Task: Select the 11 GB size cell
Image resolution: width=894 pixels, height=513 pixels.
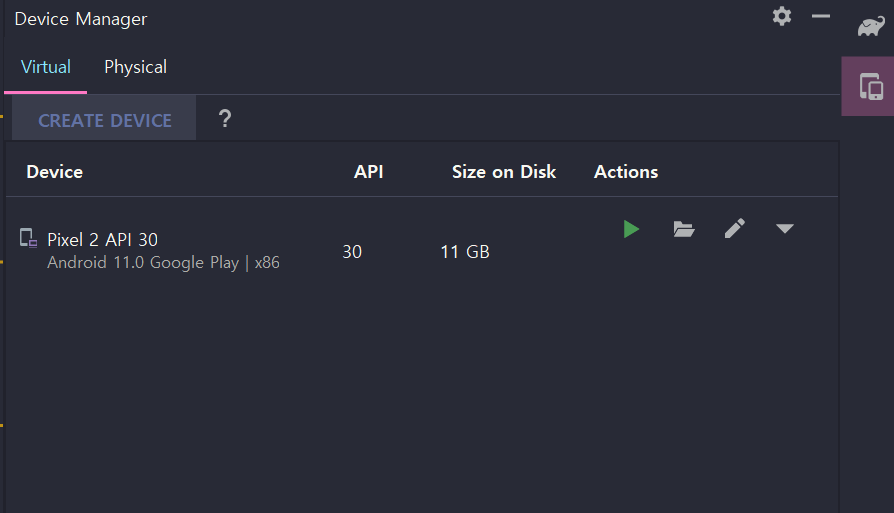Action: [x=465, y=251]
